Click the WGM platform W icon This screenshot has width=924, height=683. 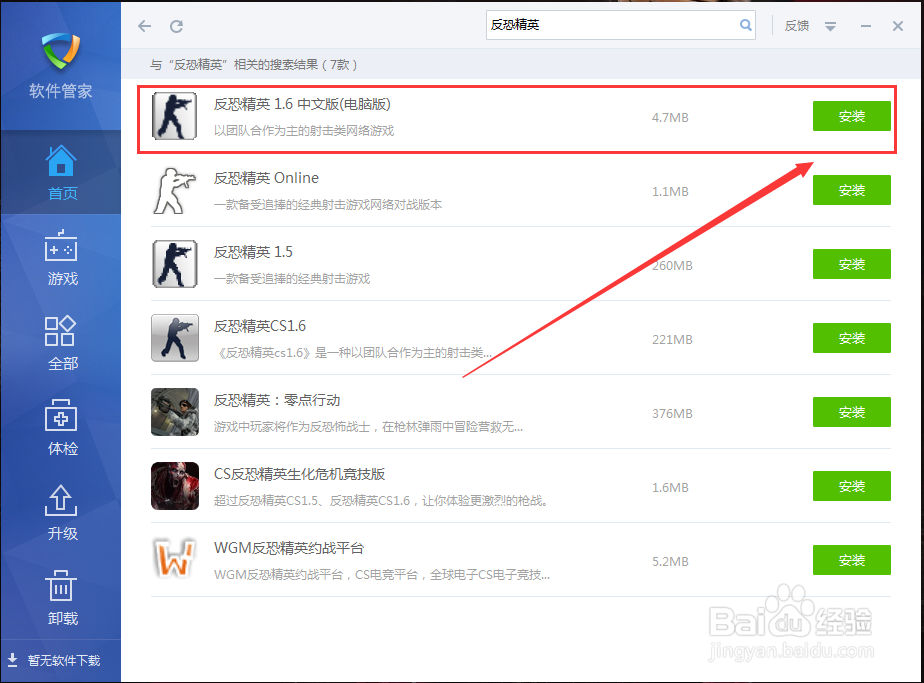click(x=174, y=559)
